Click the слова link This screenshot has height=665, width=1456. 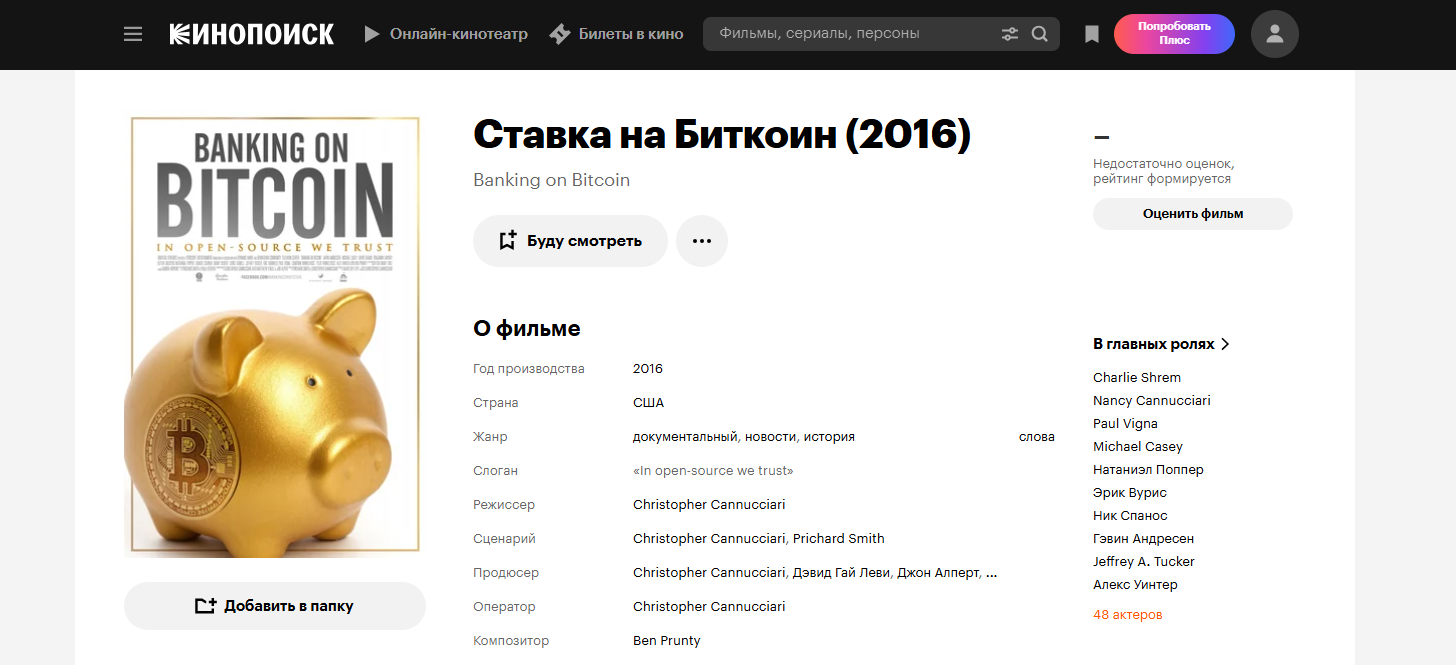coord(1037,437)
